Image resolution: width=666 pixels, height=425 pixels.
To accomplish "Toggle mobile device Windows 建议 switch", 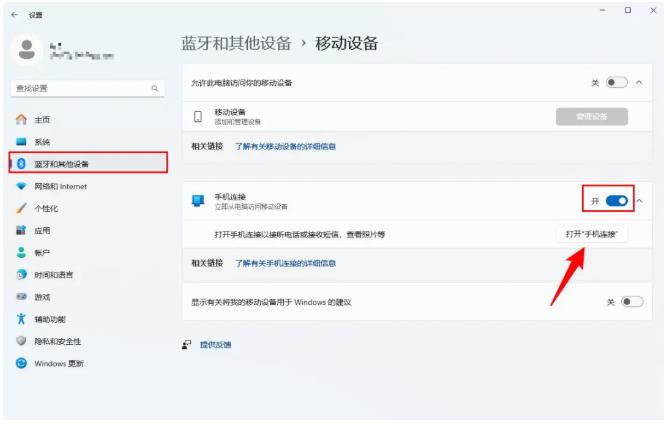I will [x=632, y=301].
